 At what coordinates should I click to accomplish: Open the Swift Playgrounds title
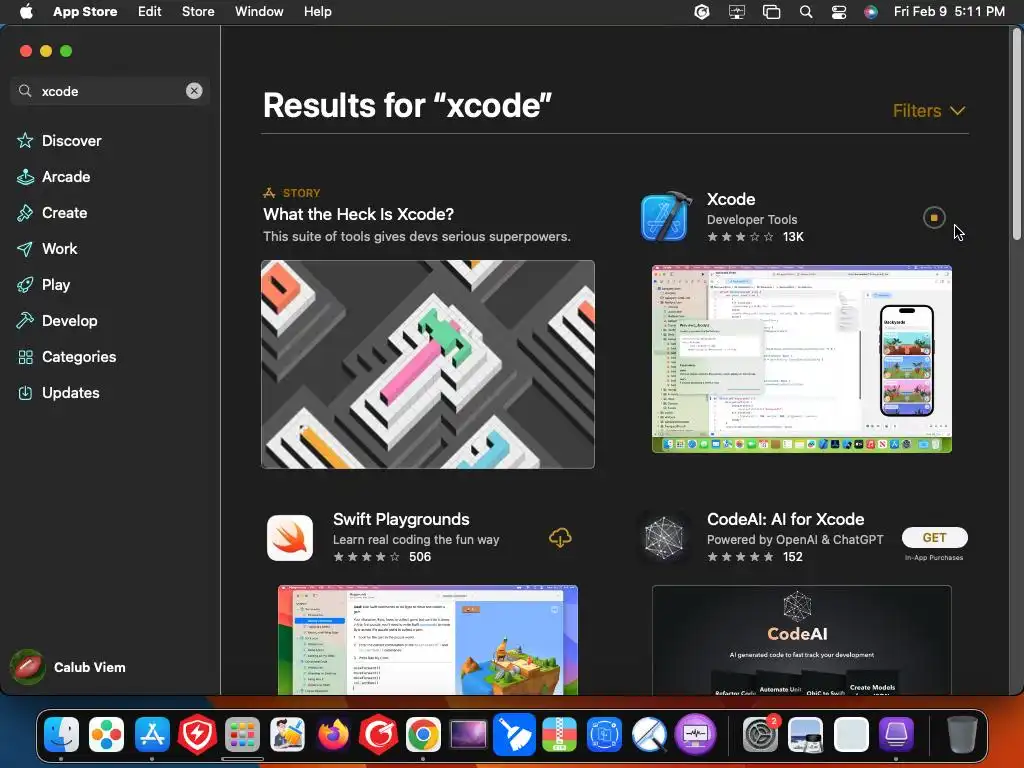(401, 519)
